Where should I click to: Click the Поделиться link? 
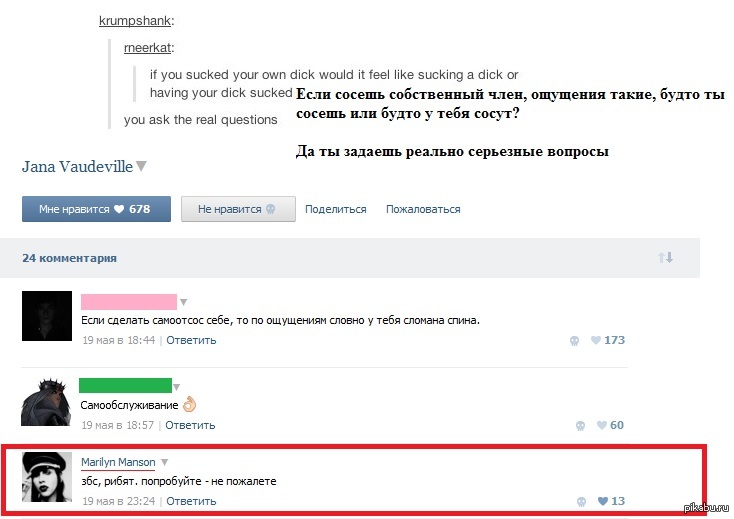point(336,209)
